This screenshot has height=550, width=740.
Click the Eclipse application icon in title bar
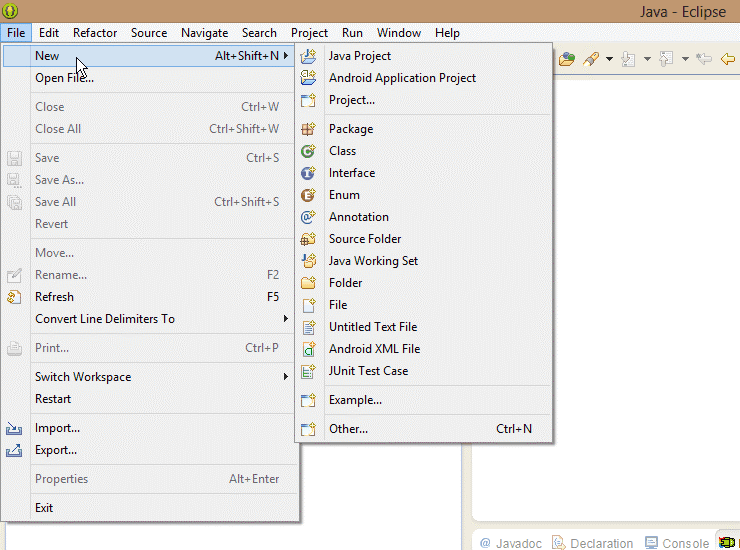(10, 10)
